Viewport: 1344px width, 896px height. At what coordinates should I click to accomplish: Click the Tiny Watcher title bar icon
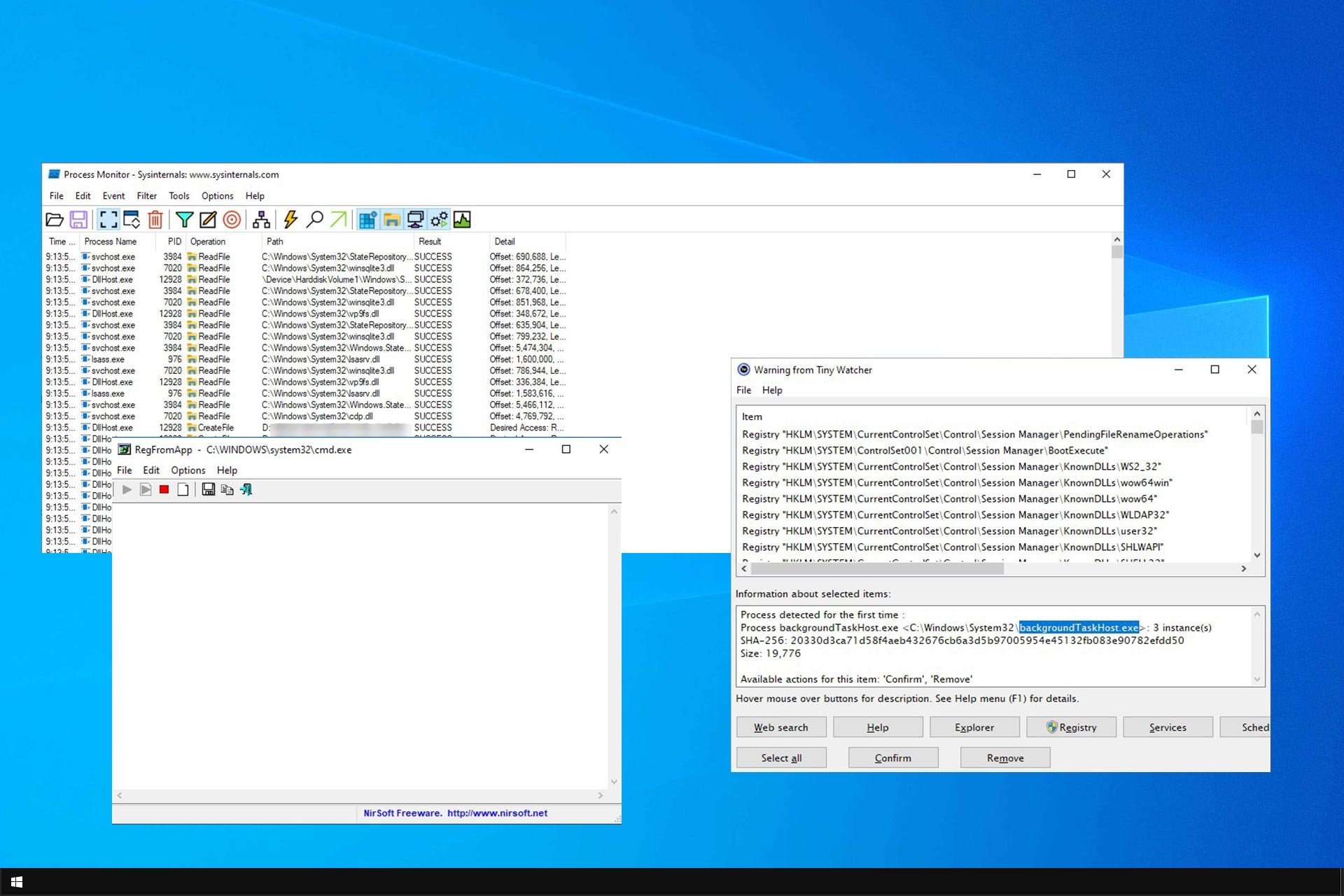743,370
